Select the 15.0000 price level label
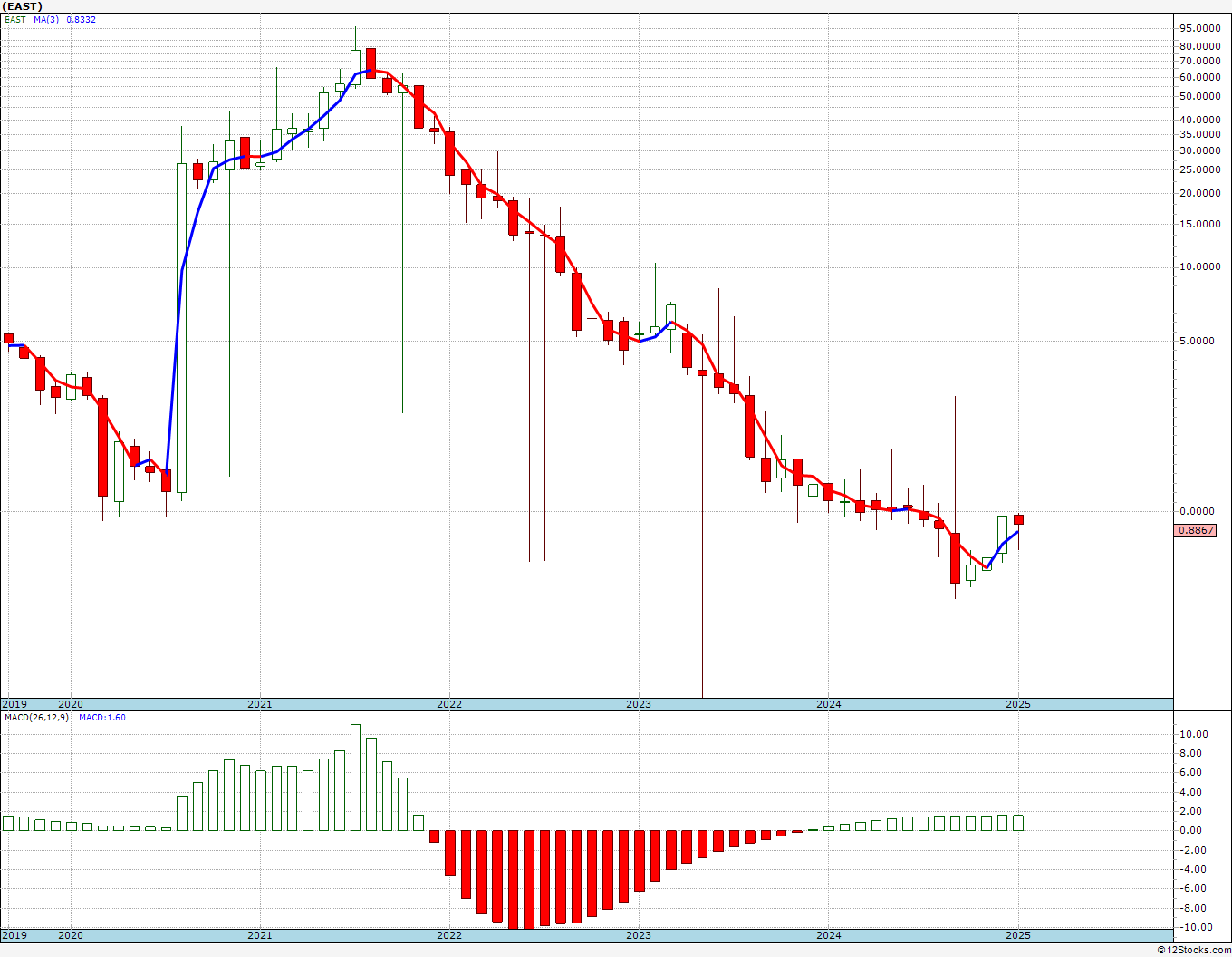 [x=1199, y=224]
